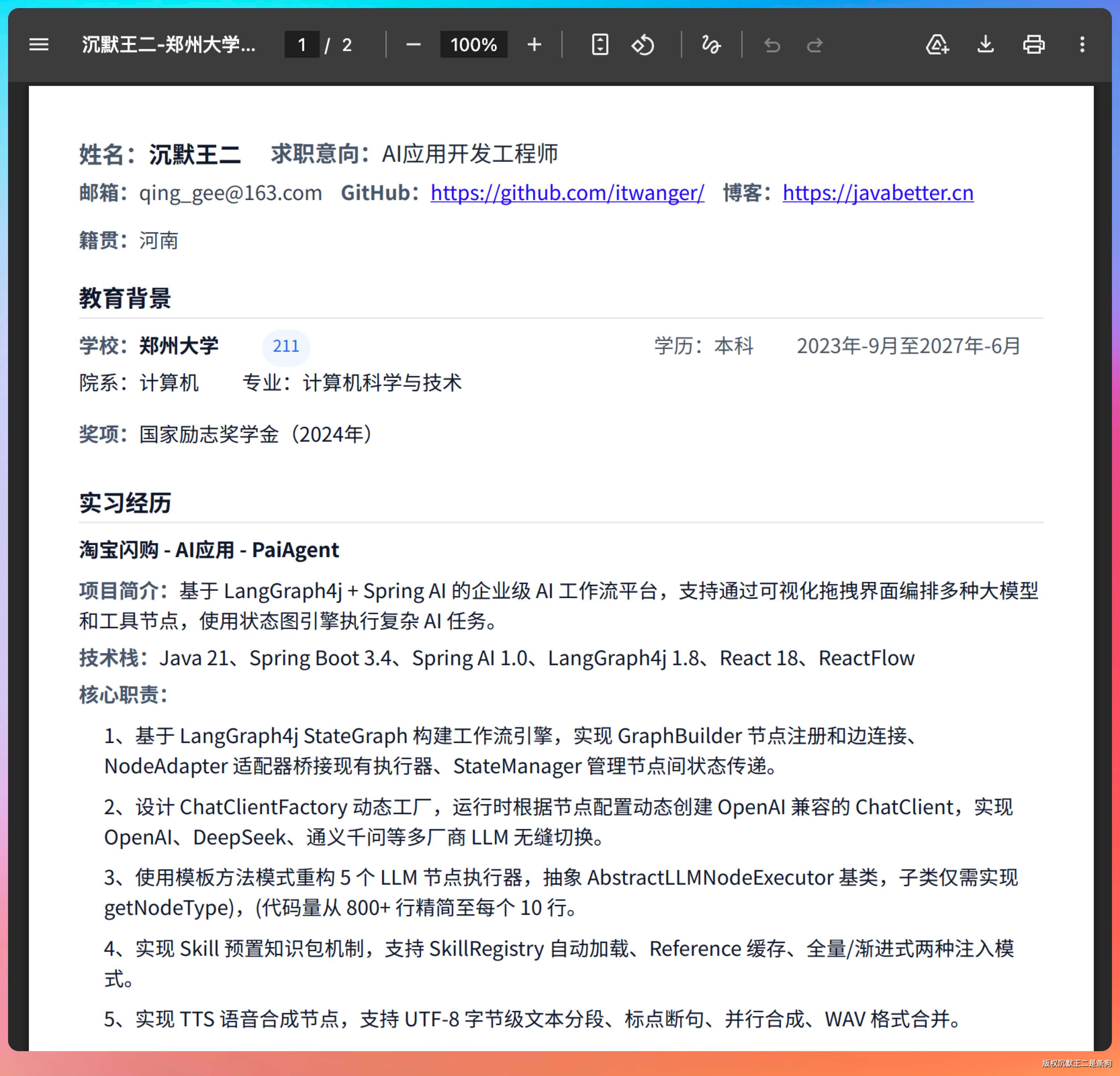Open the more actions three-dot menu
Image resolution: width=1120 pixels, height=1076 pixels.
[1082, 45]
